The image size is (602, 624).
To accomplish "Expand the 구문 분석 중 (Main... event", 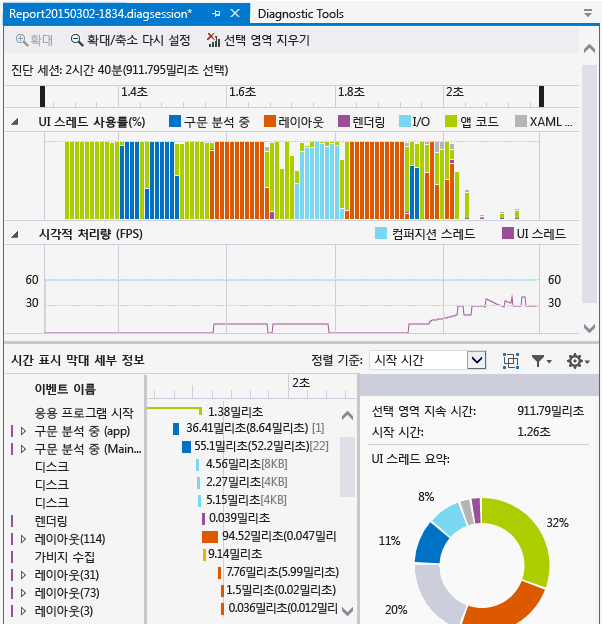I will [x=23, y=449].
